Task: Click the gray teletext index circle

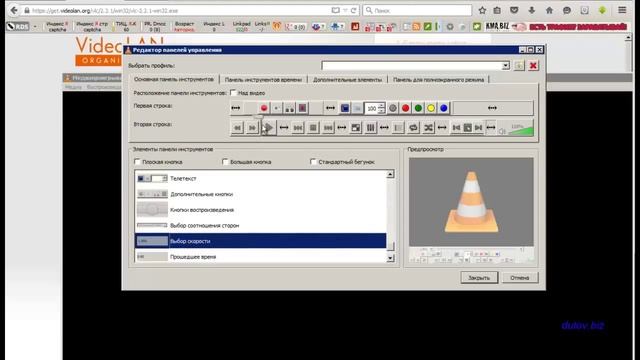Action: [x=393, y=108]
